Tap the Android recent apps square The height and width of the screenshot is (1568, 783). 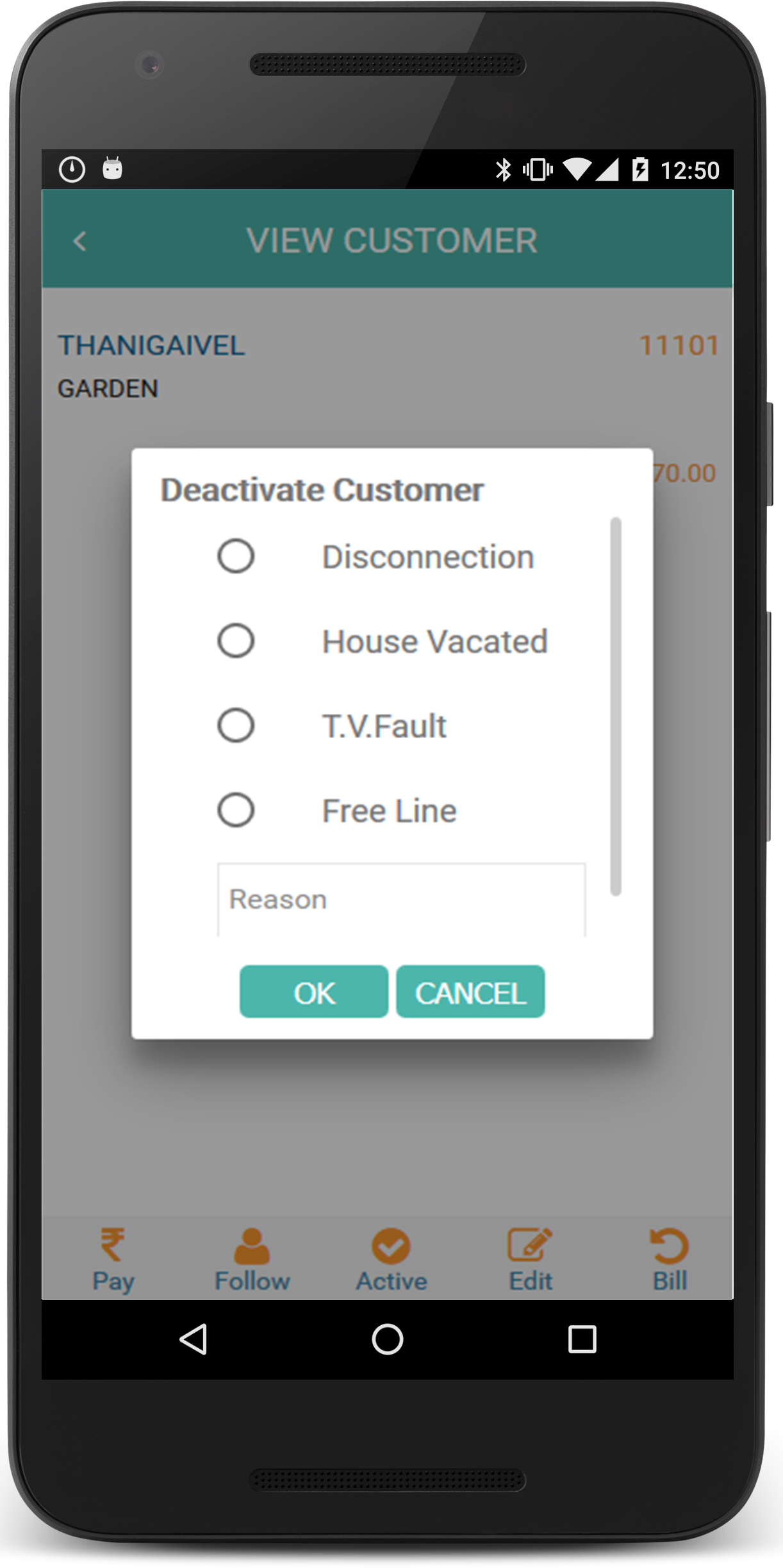tap(582, 1339)
